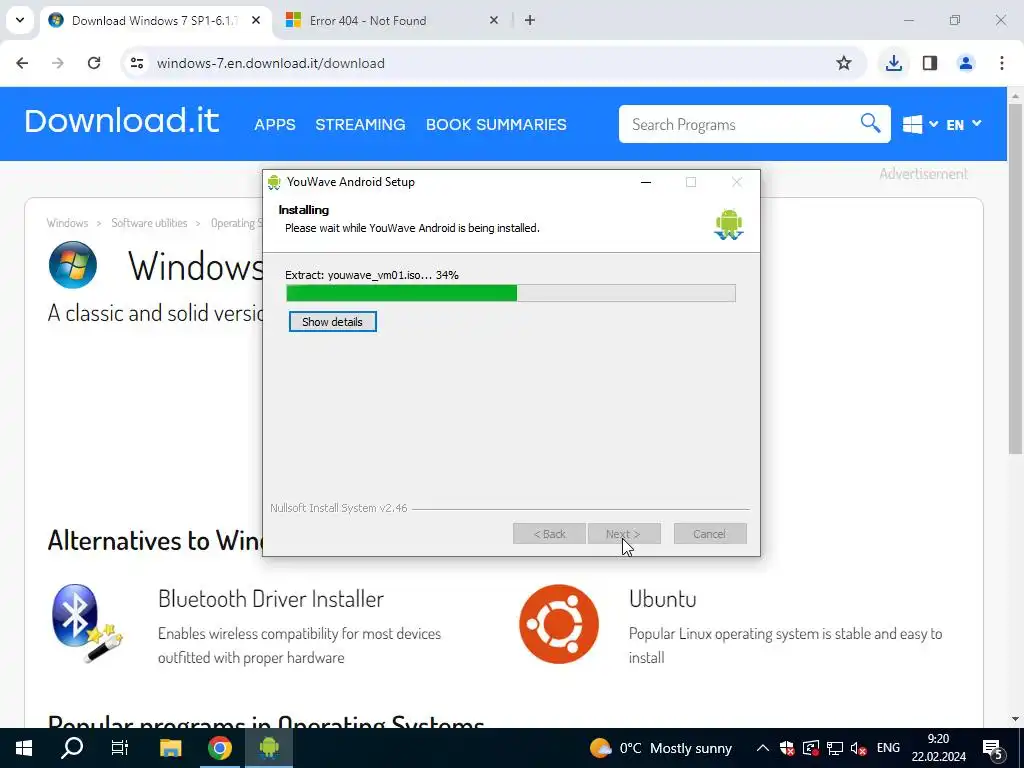Reload the current page
1024x768 pixels.
94,63
